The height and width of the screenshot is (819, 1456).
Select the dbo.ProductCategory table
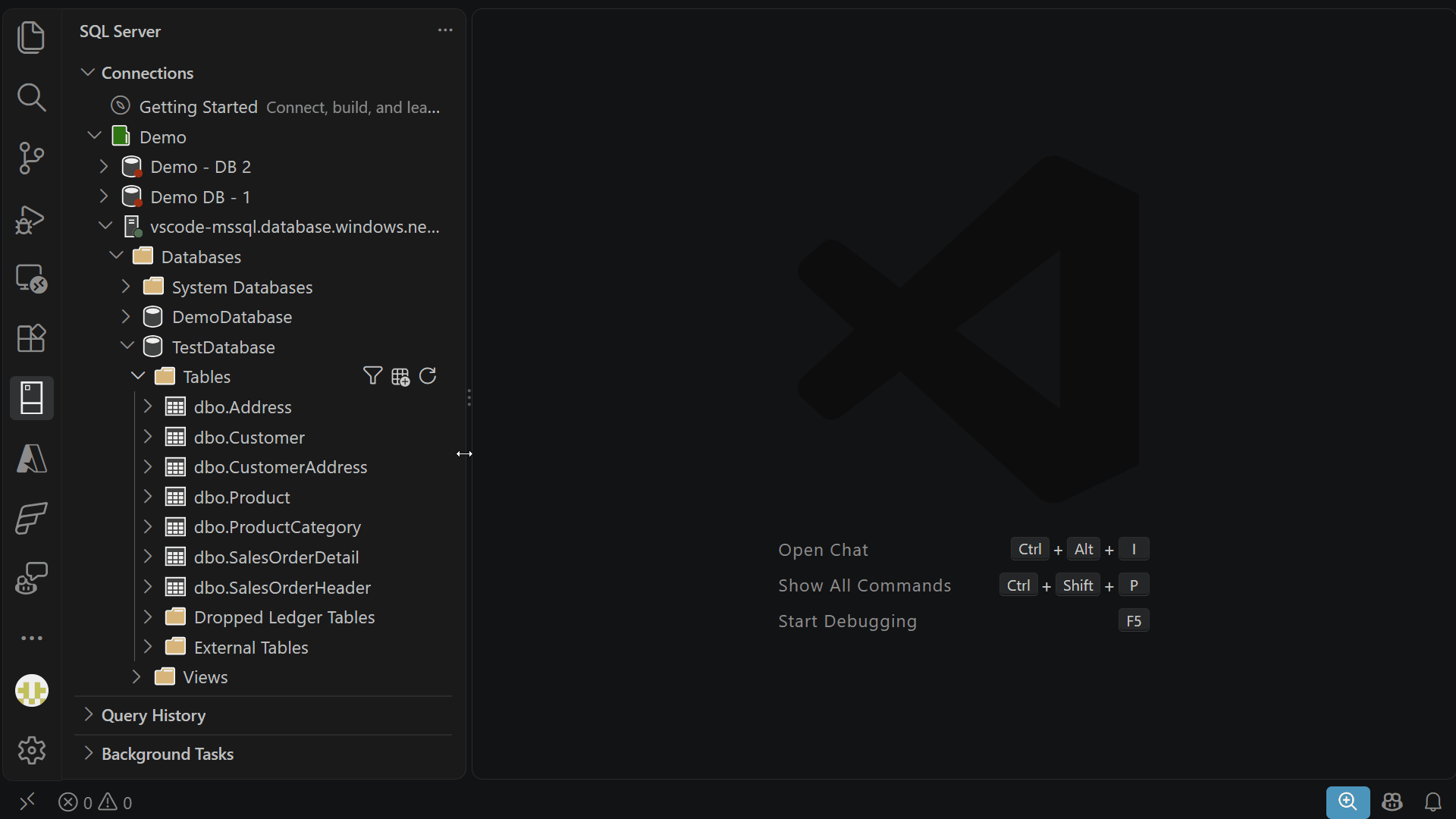(264, 527)
